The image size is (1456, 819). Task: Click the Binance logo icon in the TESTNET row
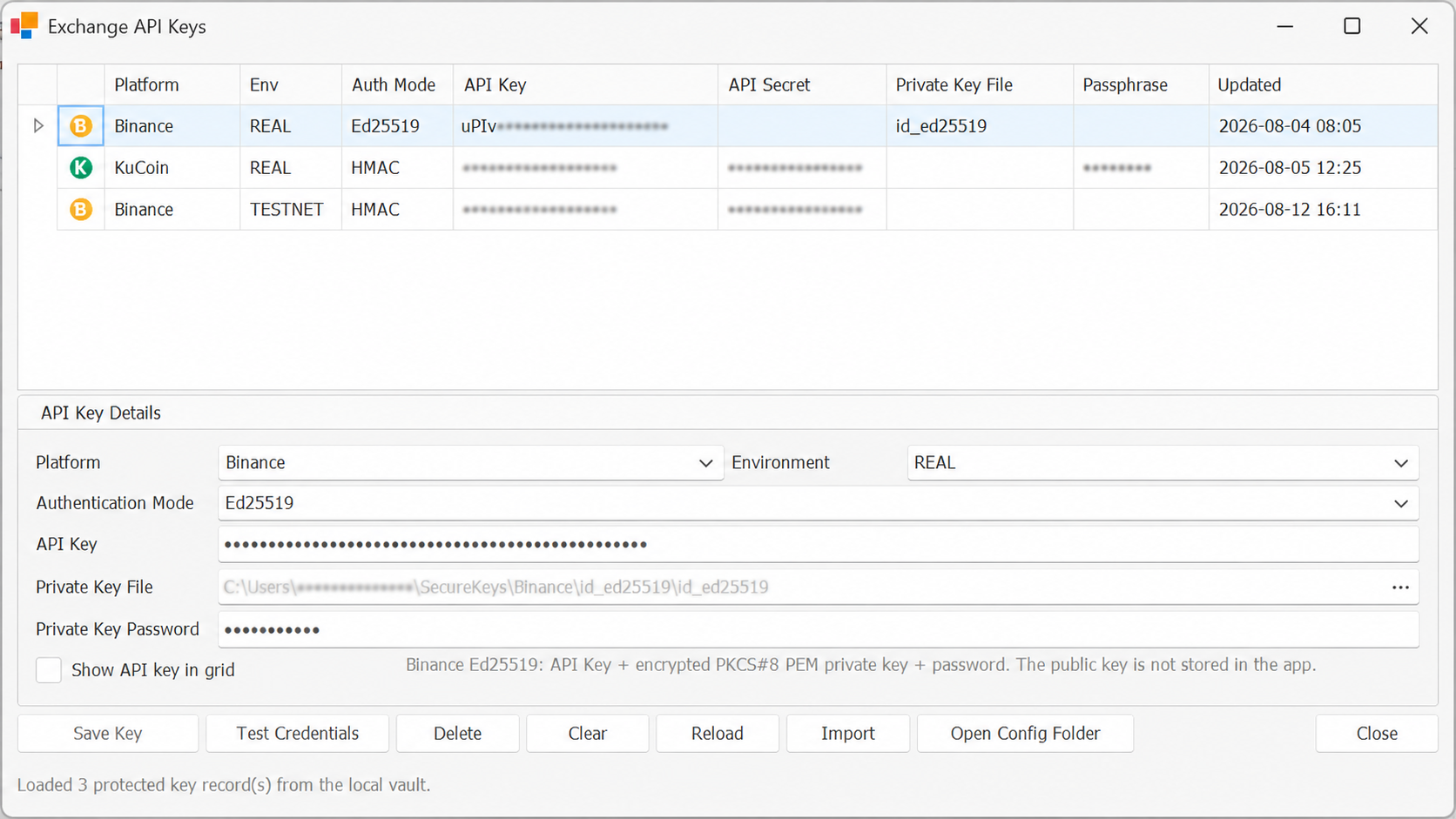click(x=81, y=210)
